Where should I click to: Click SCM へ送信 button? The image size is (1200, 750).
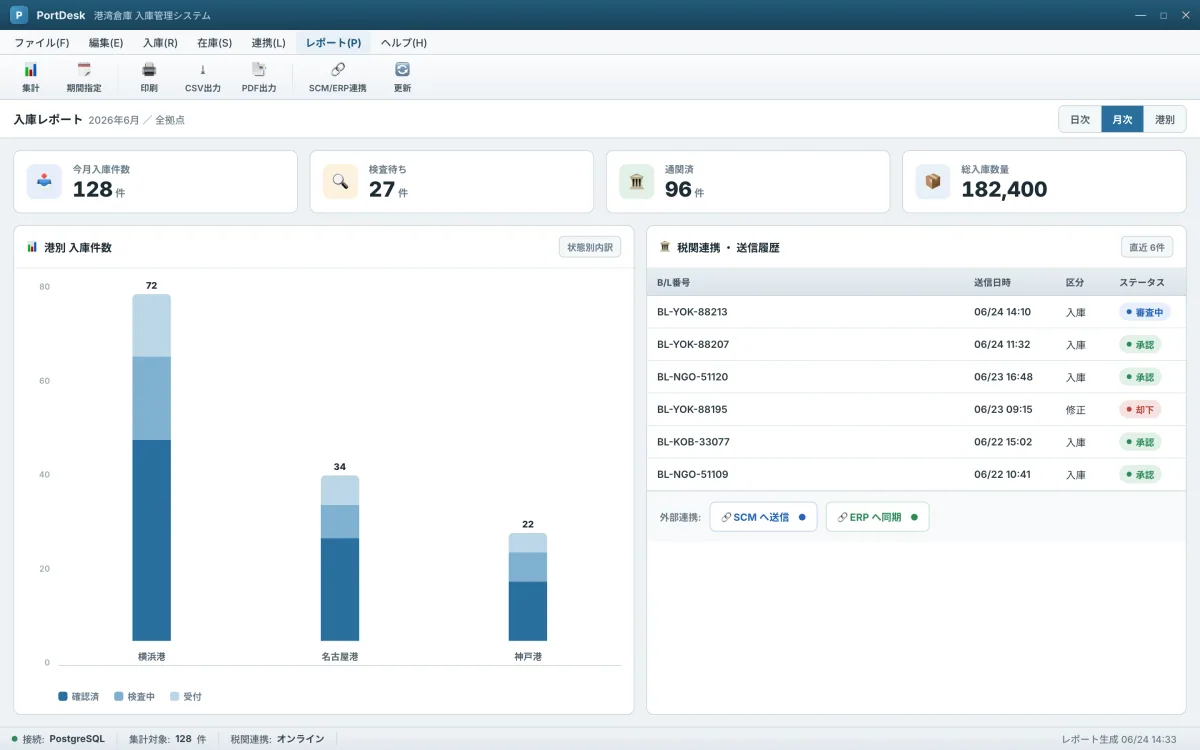click(x=763, y=517)
